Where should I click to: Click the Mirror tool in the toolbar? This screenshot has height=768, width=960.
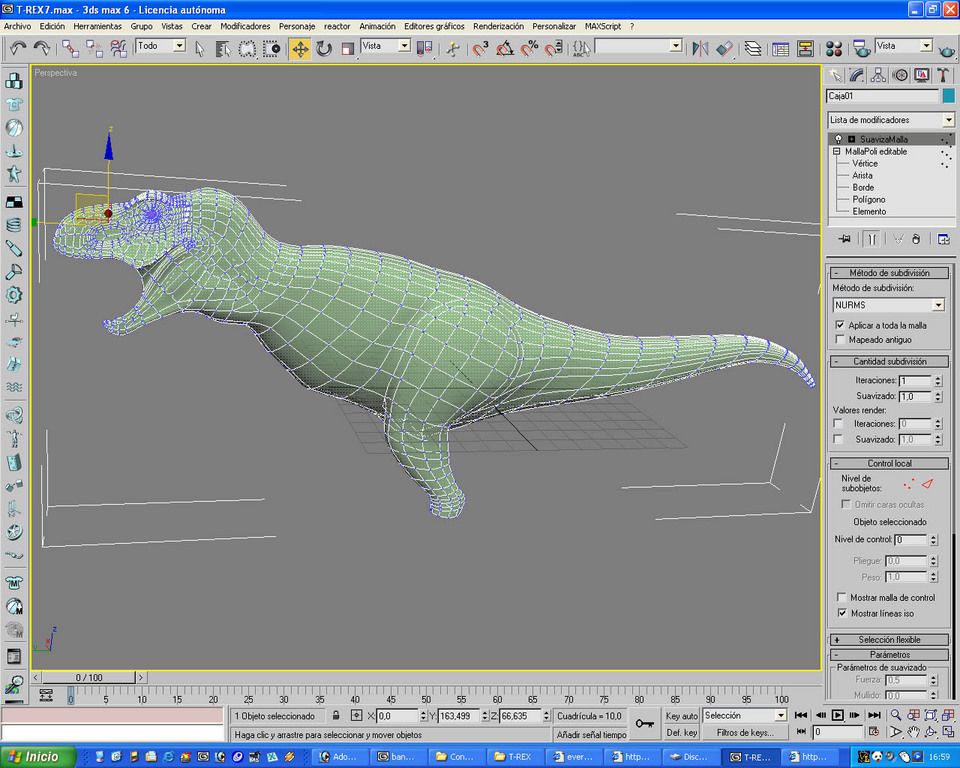pyautogui.click(x=700, y=48)
